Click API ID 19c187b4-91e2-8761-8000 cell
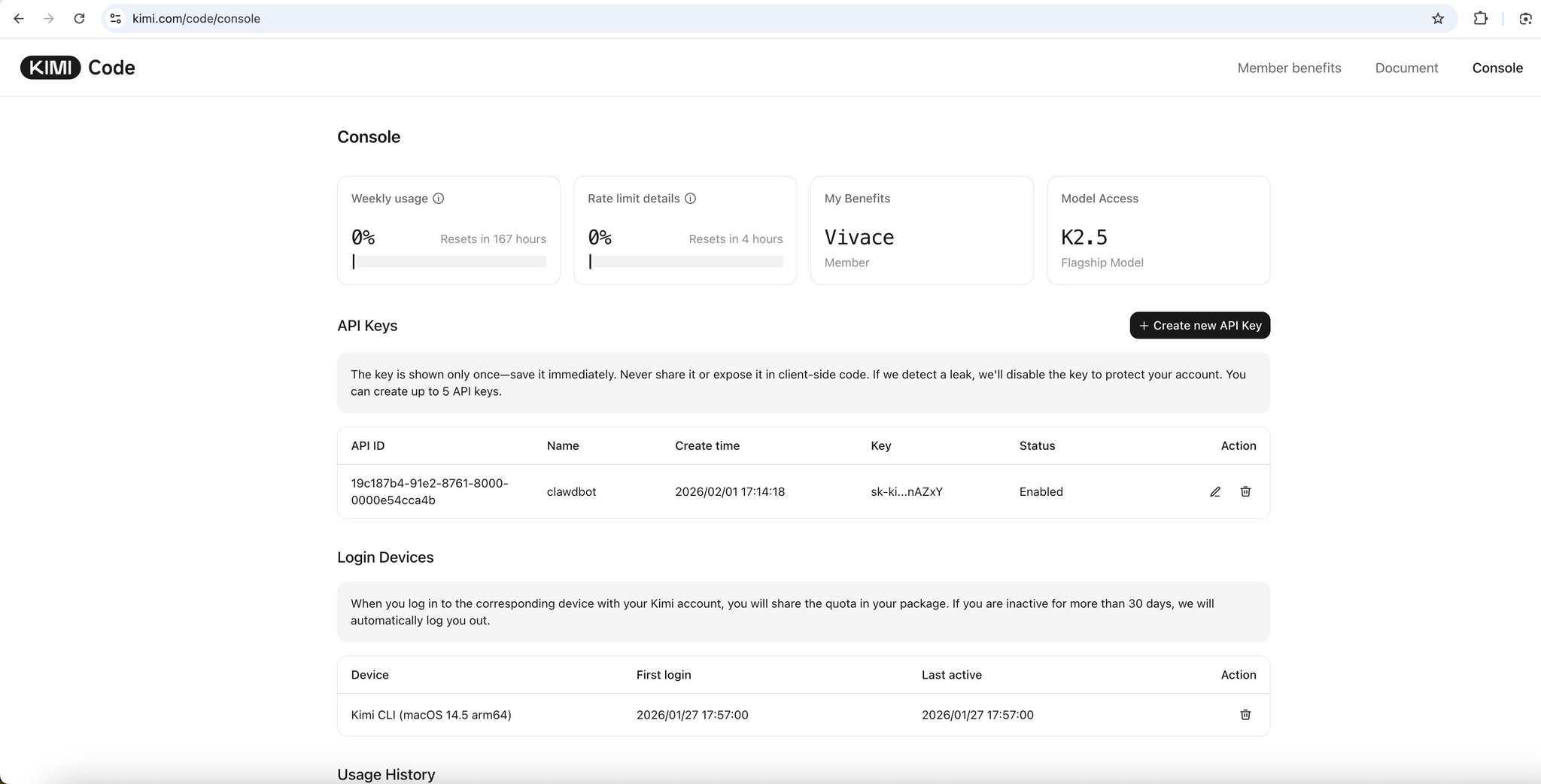The image size is (1541, 784). 430,491
